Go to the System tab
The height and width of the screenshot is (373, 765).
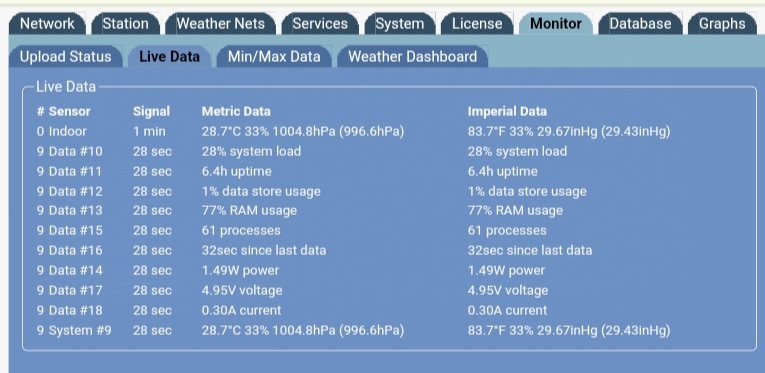coord(400,24)
